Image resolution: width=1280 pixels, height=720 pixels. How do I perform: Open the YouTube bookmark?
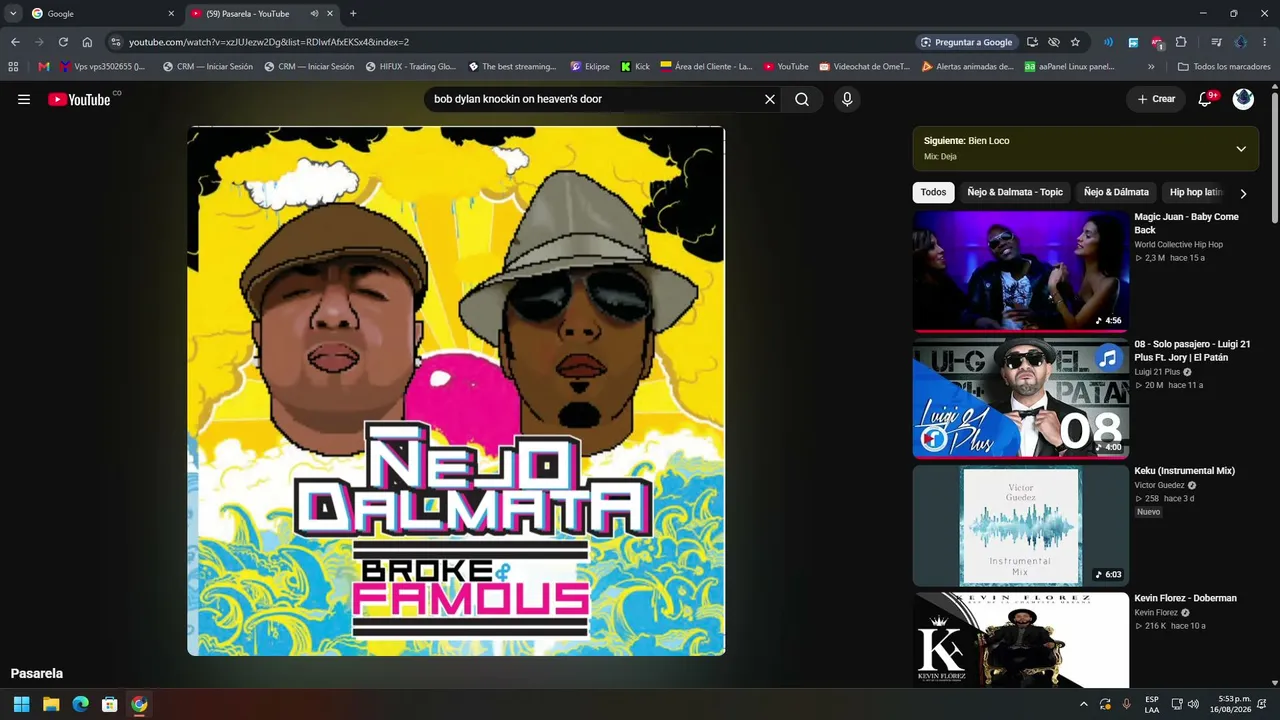click(x=786, y=67)
